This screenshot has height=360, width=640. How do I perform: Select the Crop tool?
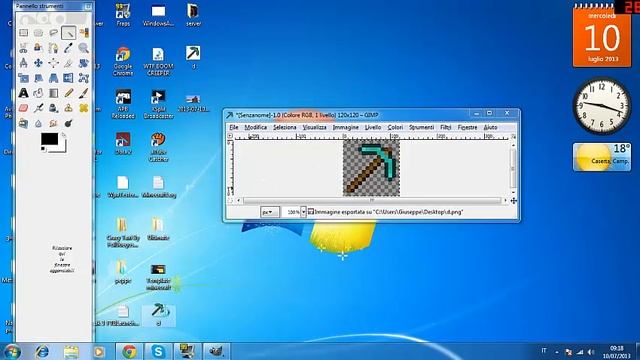click(x=69, y=63)
